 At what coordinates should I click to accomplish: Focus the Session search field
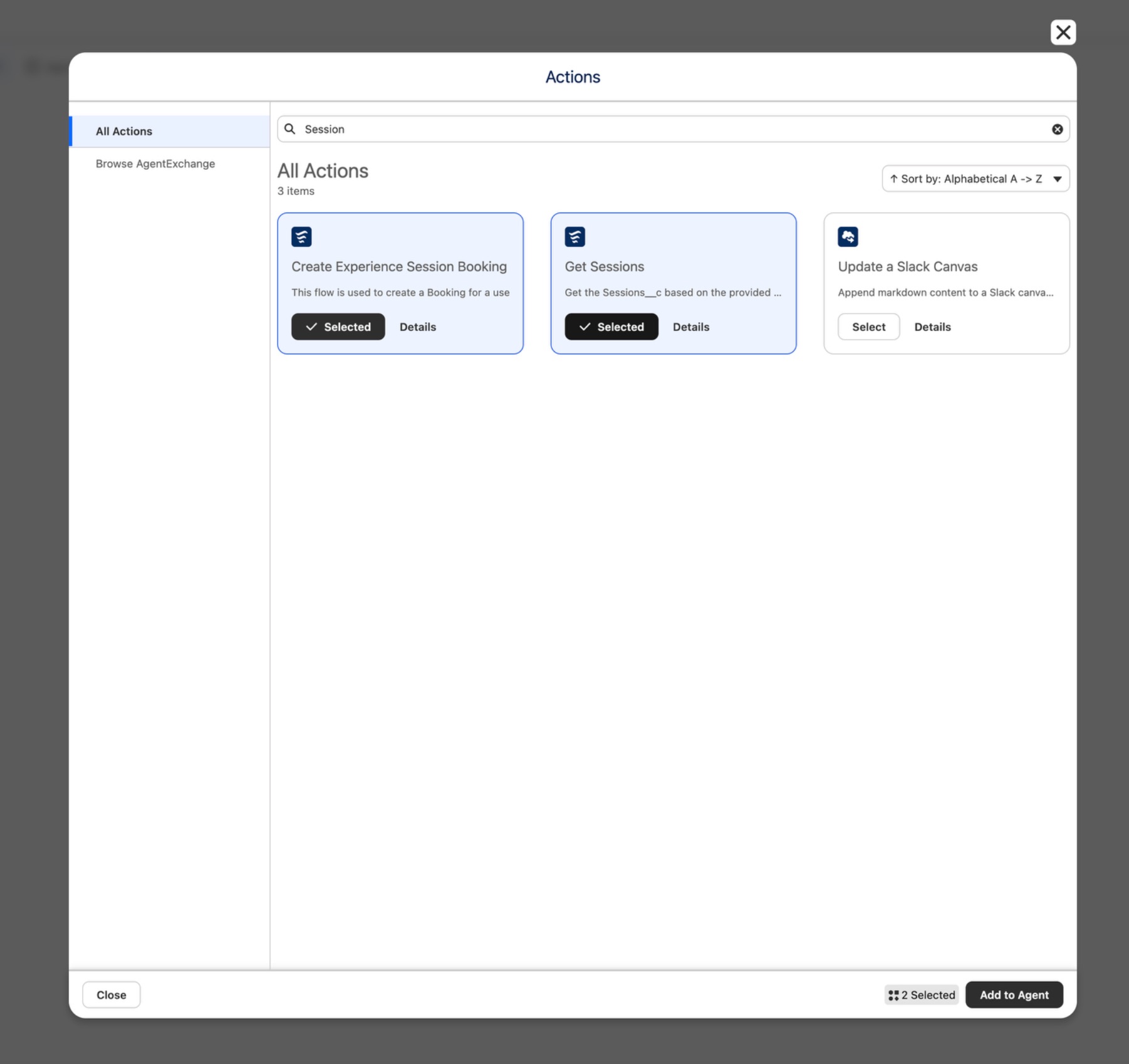click(674, 129)
